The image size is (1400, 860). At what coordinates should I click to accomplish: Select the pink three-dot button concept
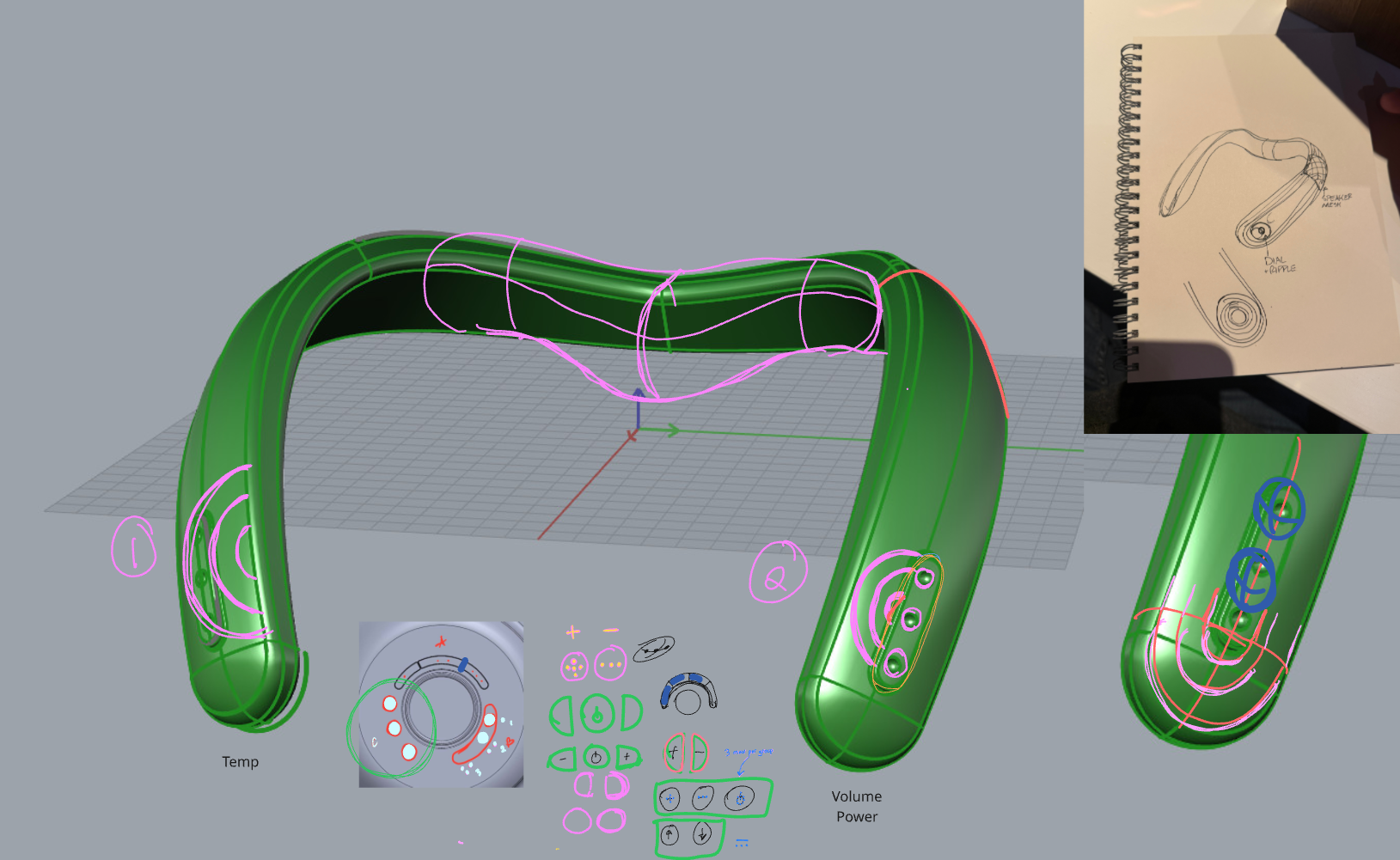(x=610, y=663)
